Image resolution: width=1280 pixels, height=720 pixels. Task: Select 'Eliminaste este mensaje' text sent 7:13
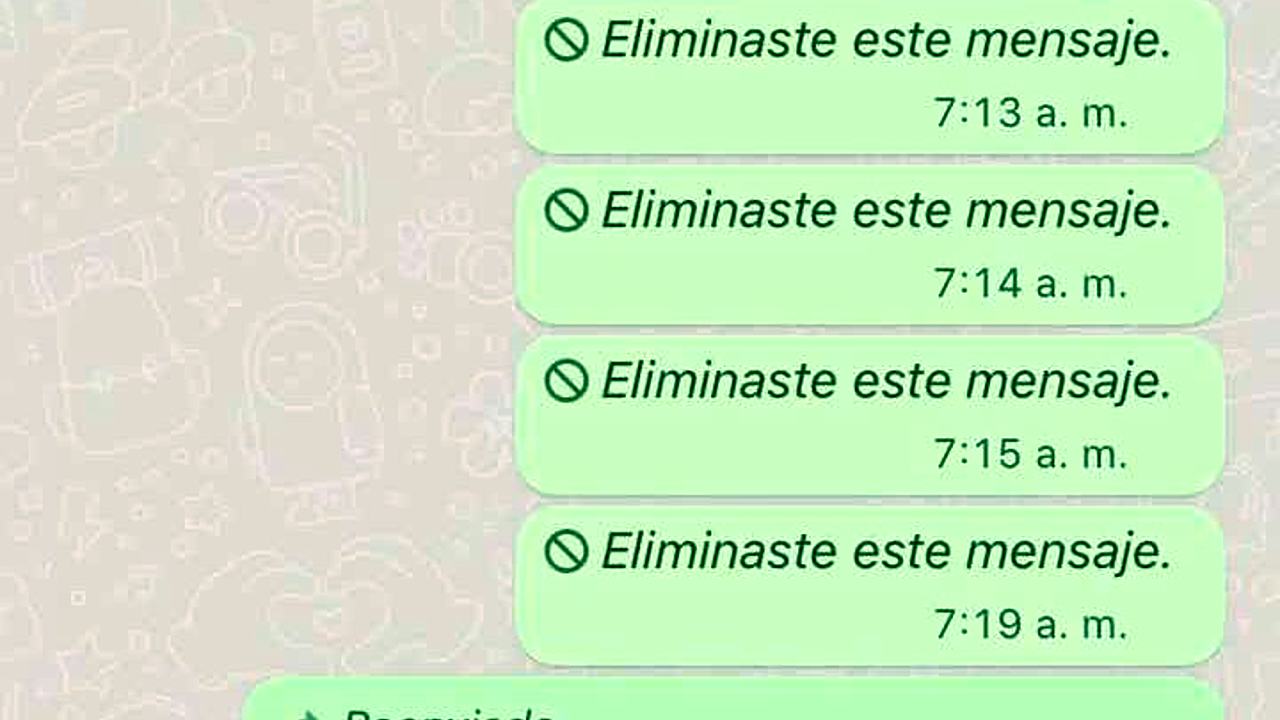point(886,42)
